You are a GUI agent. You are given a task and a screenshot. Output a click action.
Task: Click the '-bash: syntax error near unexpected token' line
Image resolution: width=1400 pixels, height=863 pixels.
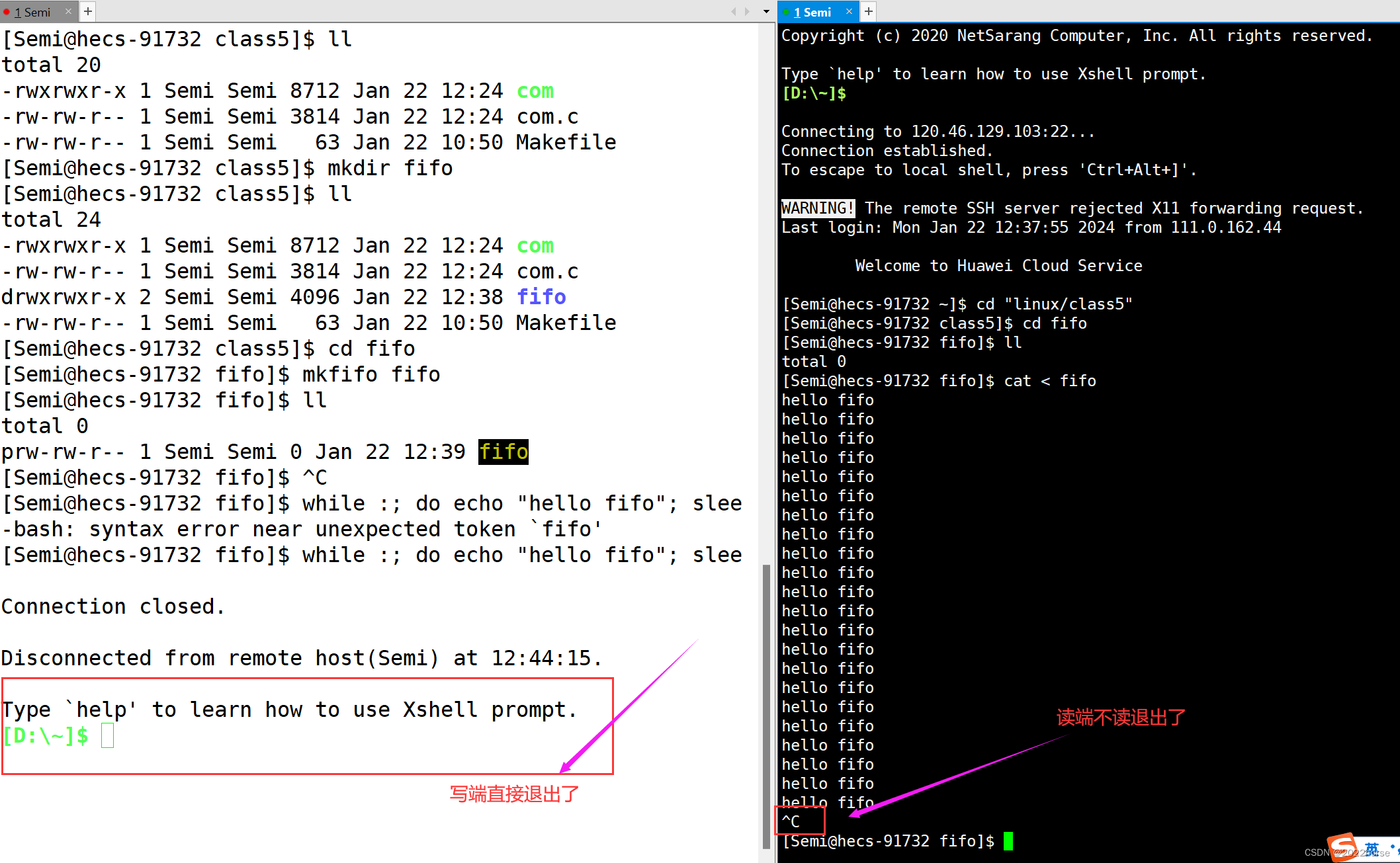click(x=302, y=529)
